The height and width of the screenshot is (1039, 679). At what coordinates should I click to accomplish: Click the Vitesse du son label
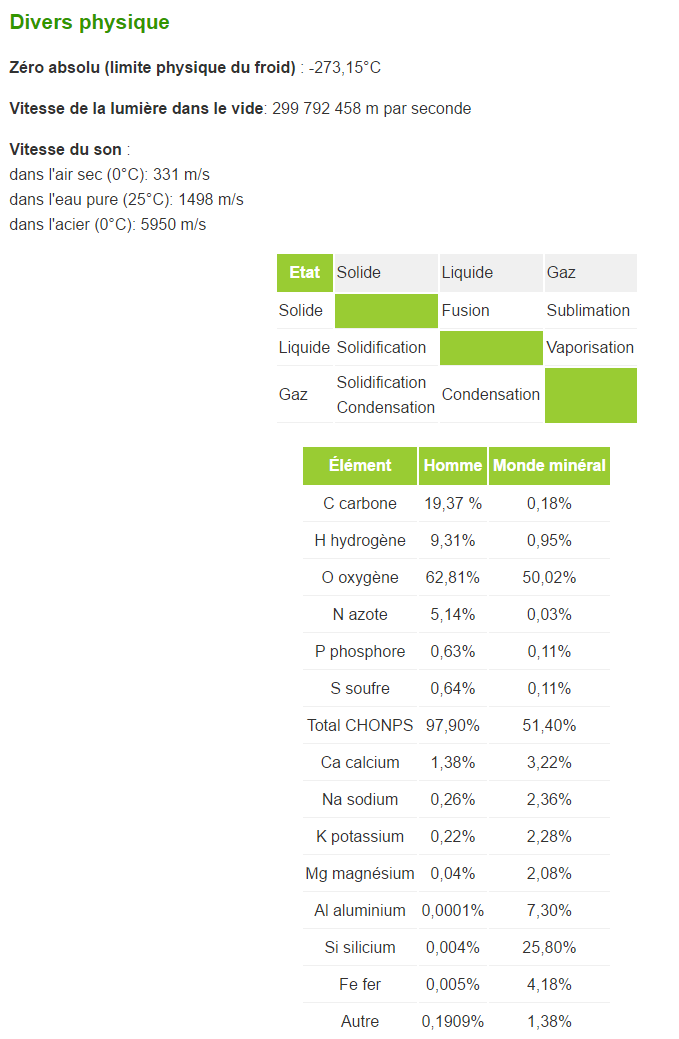click(66, 149)
